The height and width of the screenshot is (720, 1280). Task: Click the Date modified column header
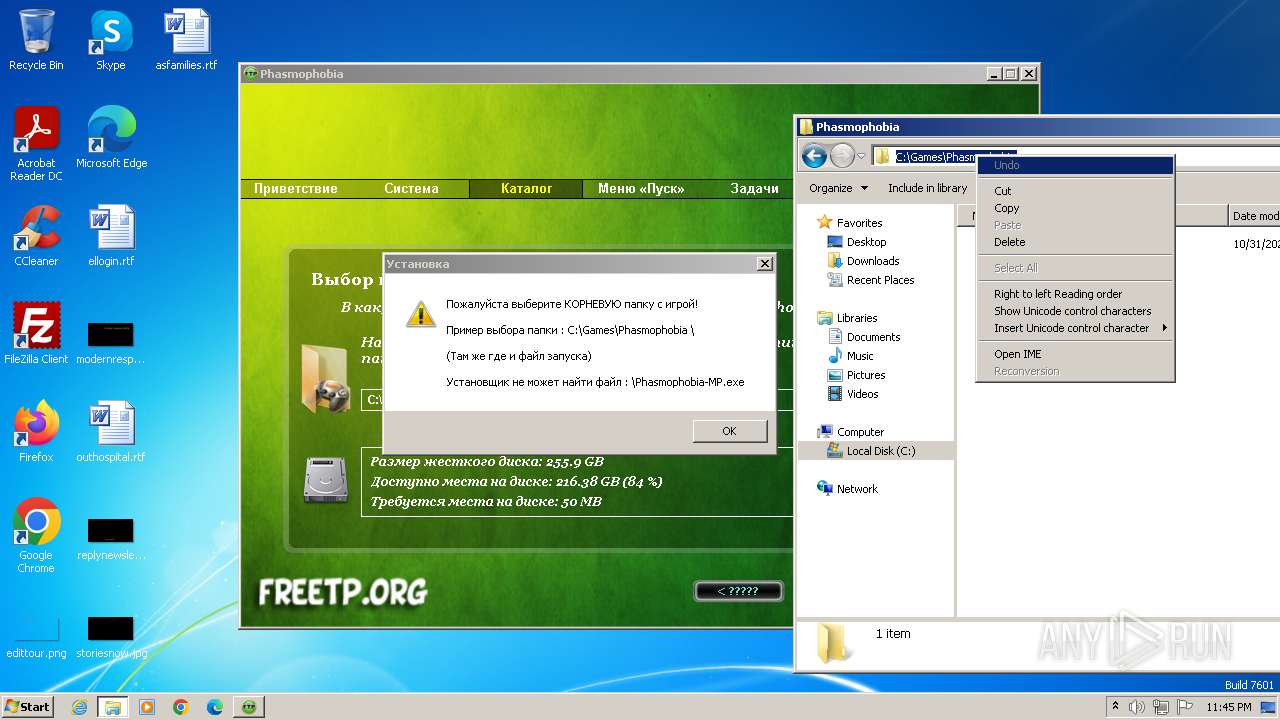(1255, 216)
